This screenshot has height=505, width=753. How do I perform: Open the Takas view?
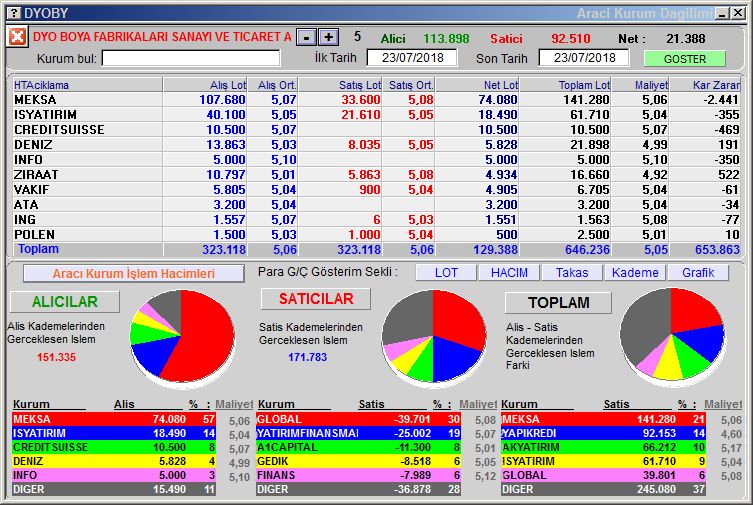(572, 273)
